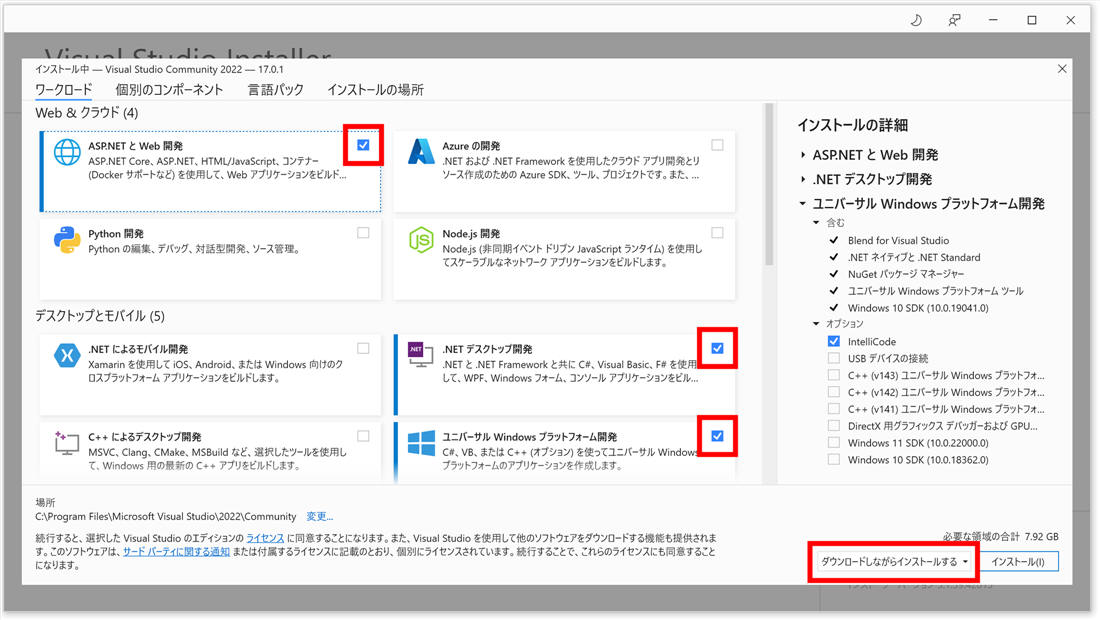Switch to the 個別のコンポーネント tab
Screen dimensions: 1100x620
(169, 90)
